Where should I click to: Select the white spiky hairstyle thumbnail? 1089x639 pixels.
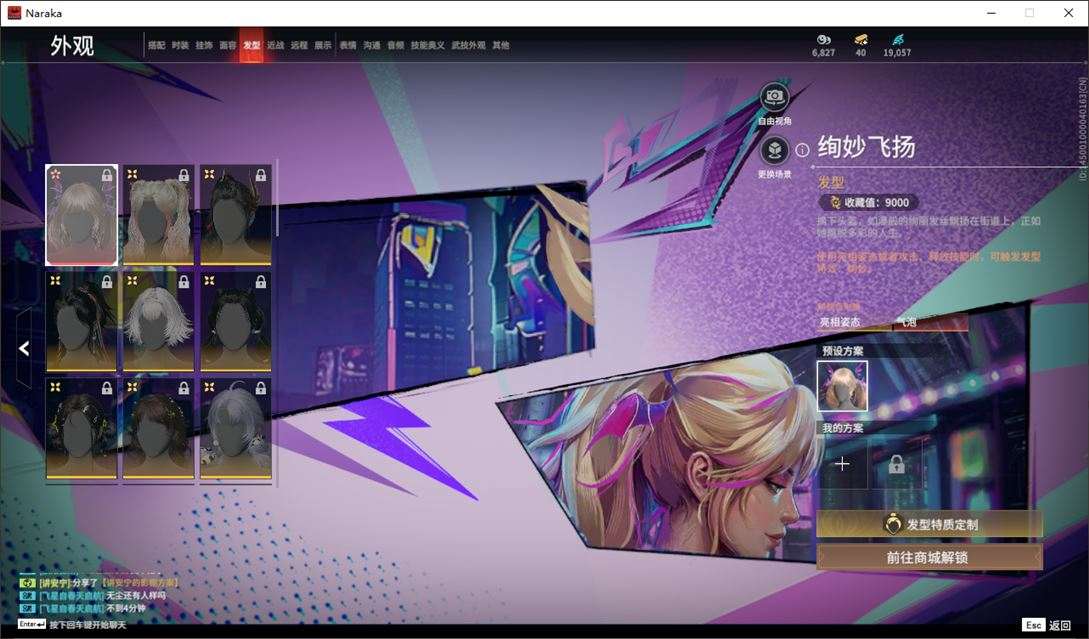[158, 322]
